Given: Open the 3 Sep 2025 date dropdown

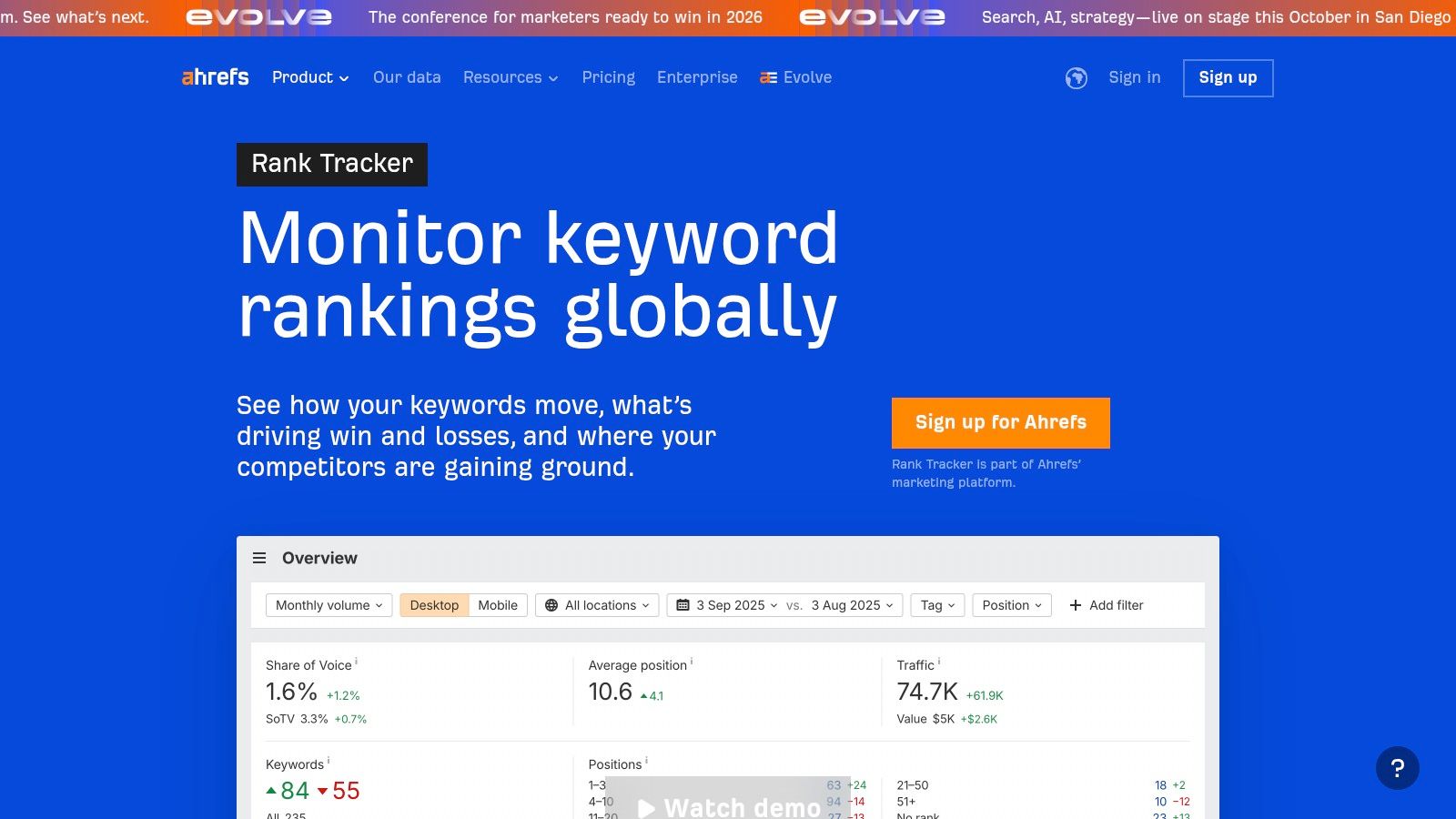Looking at the screenshot, I should coord(737,605).
